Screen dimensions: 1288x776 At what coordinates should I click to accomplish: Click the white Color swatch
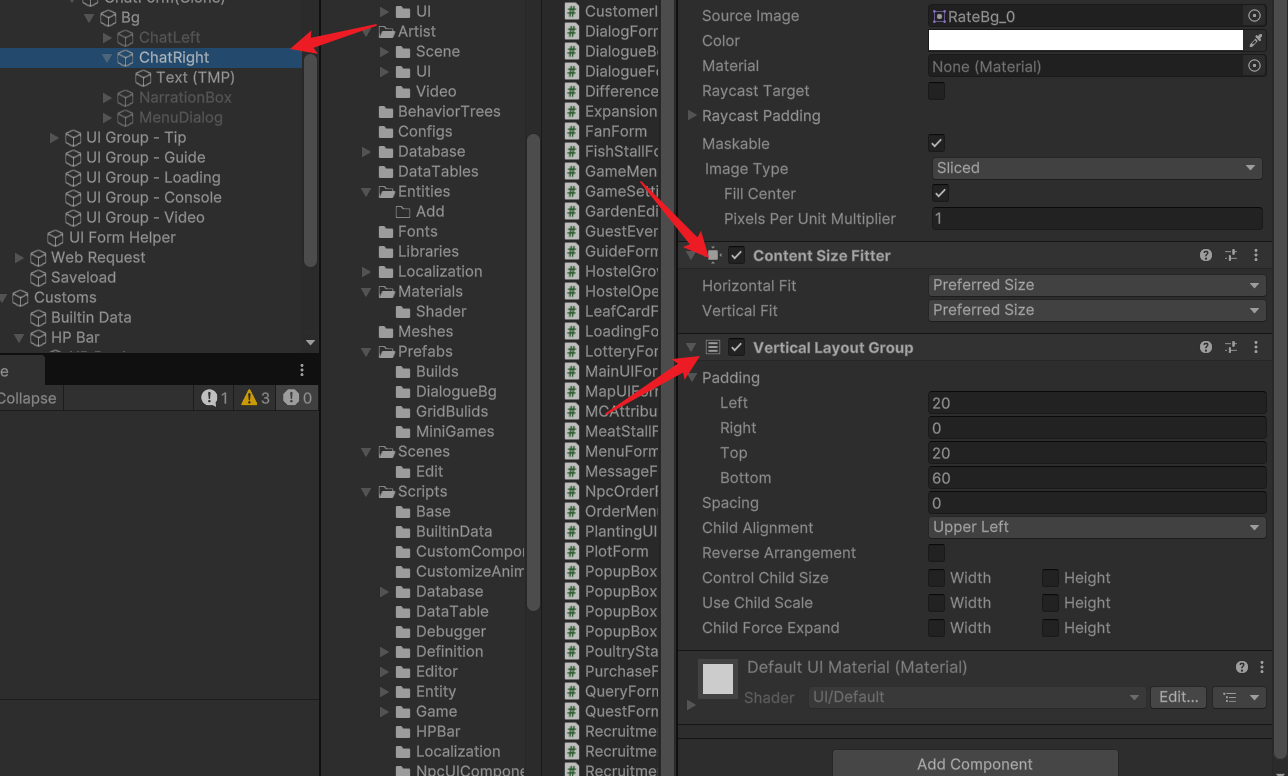[1086, 41]
